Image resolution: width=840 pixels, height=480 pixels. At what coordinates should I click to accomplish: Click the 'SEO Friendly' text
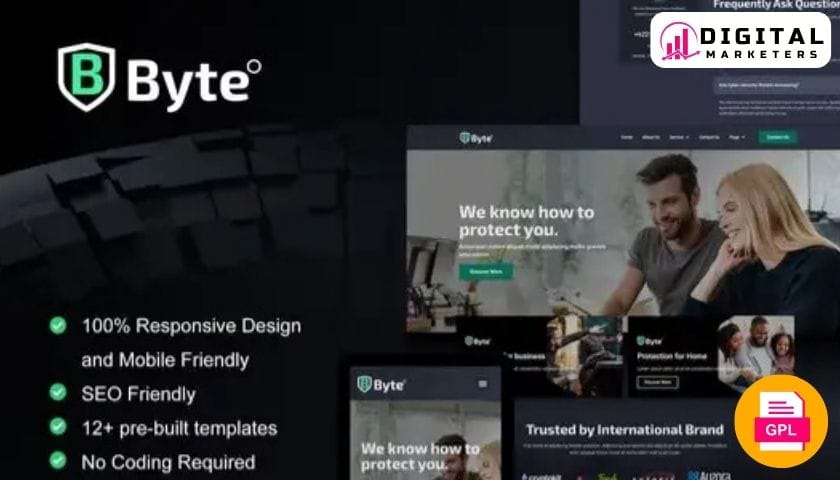138,394
